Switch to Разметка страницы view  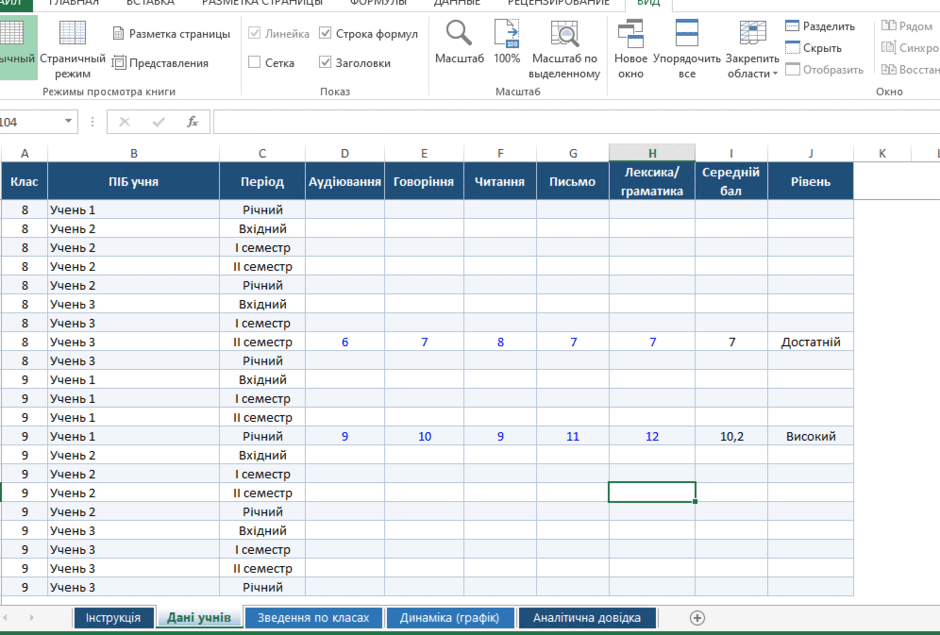(x=171, y=34)
